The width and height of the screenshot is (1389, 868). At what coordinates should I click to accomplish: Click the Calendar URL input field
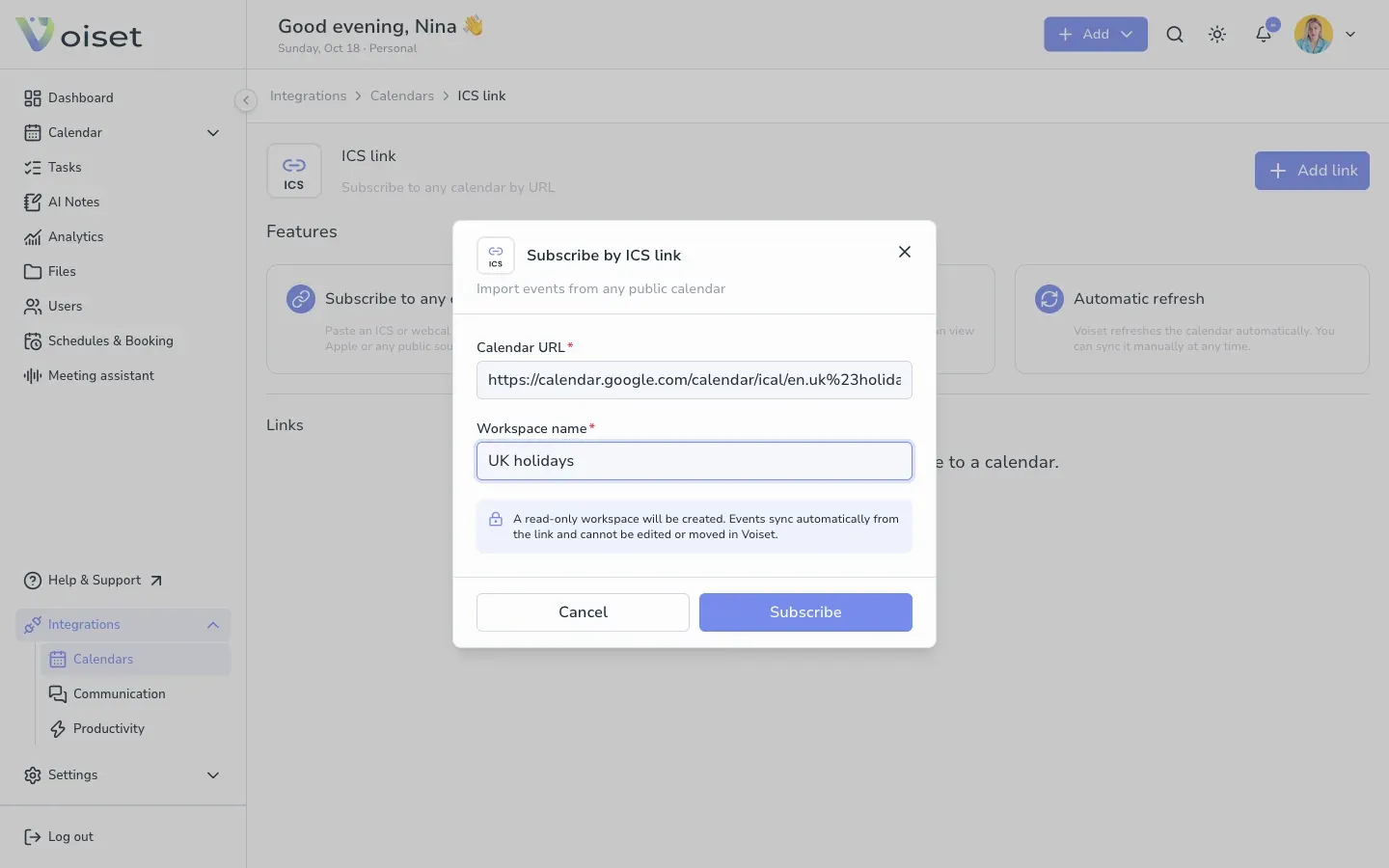[x=694, y=380]
